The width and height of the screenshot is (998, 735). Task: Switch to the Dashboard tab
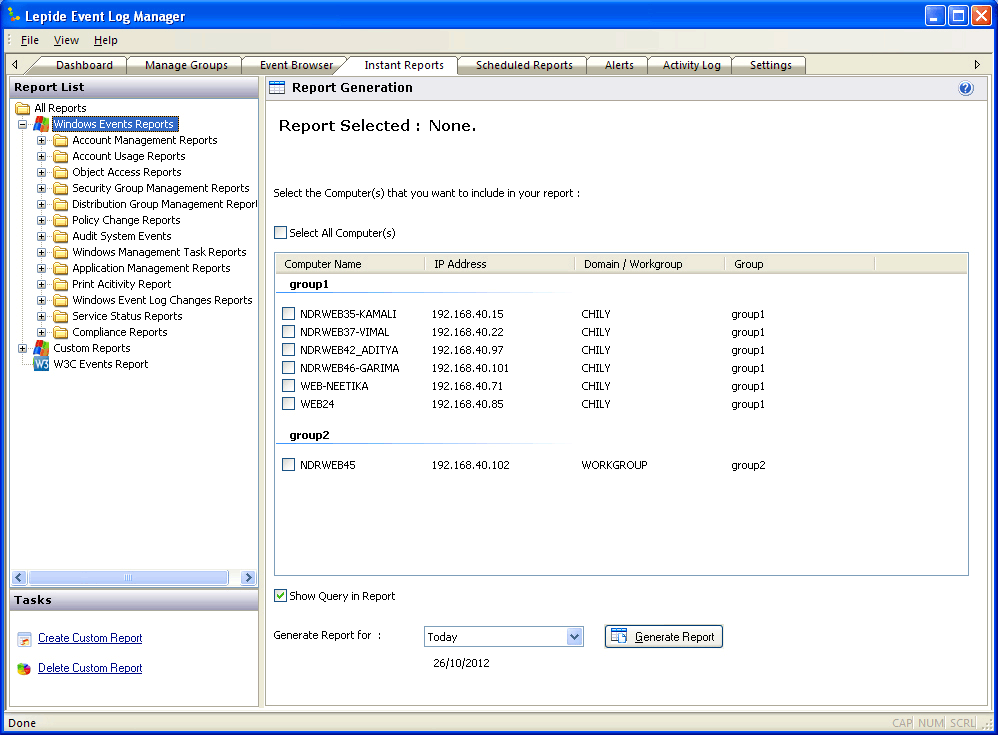pyautogui.click(x=84, y=65)
